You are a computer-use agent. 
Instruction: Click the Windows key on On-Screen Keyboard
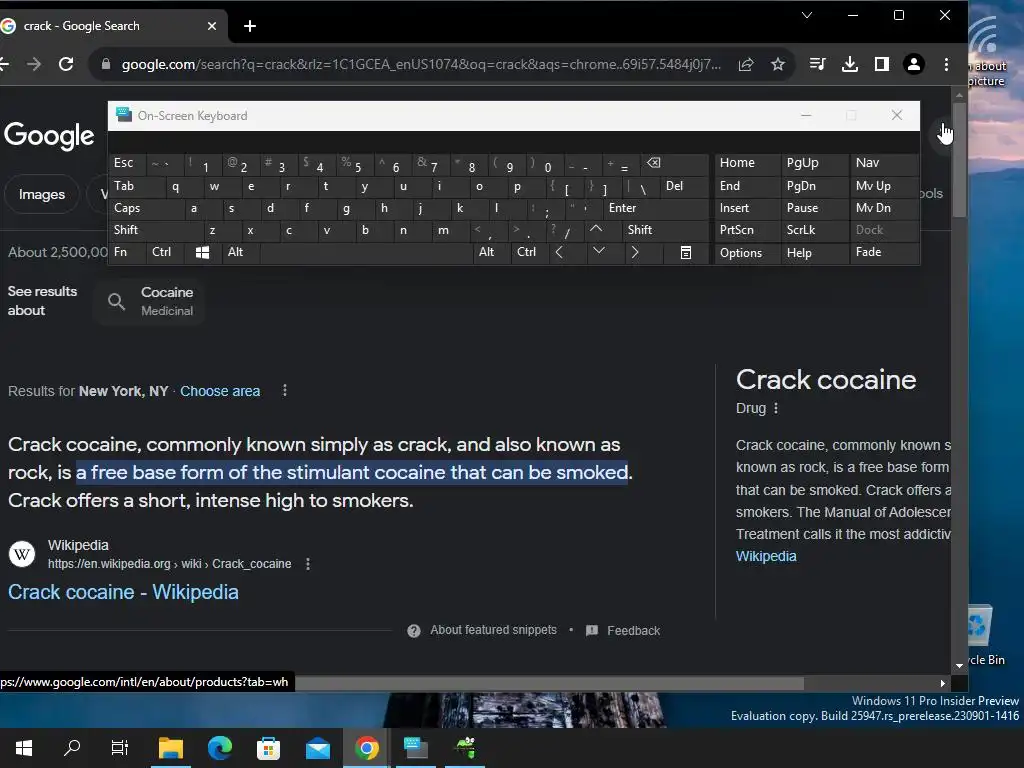tap(202, 253)
